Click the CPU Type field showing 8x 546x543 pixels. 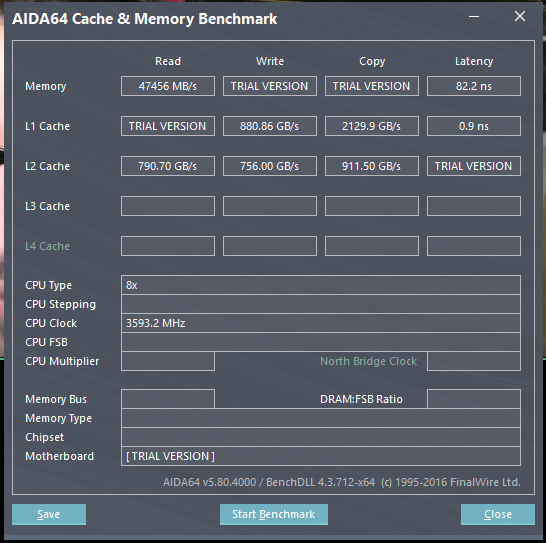click(321, 285)
